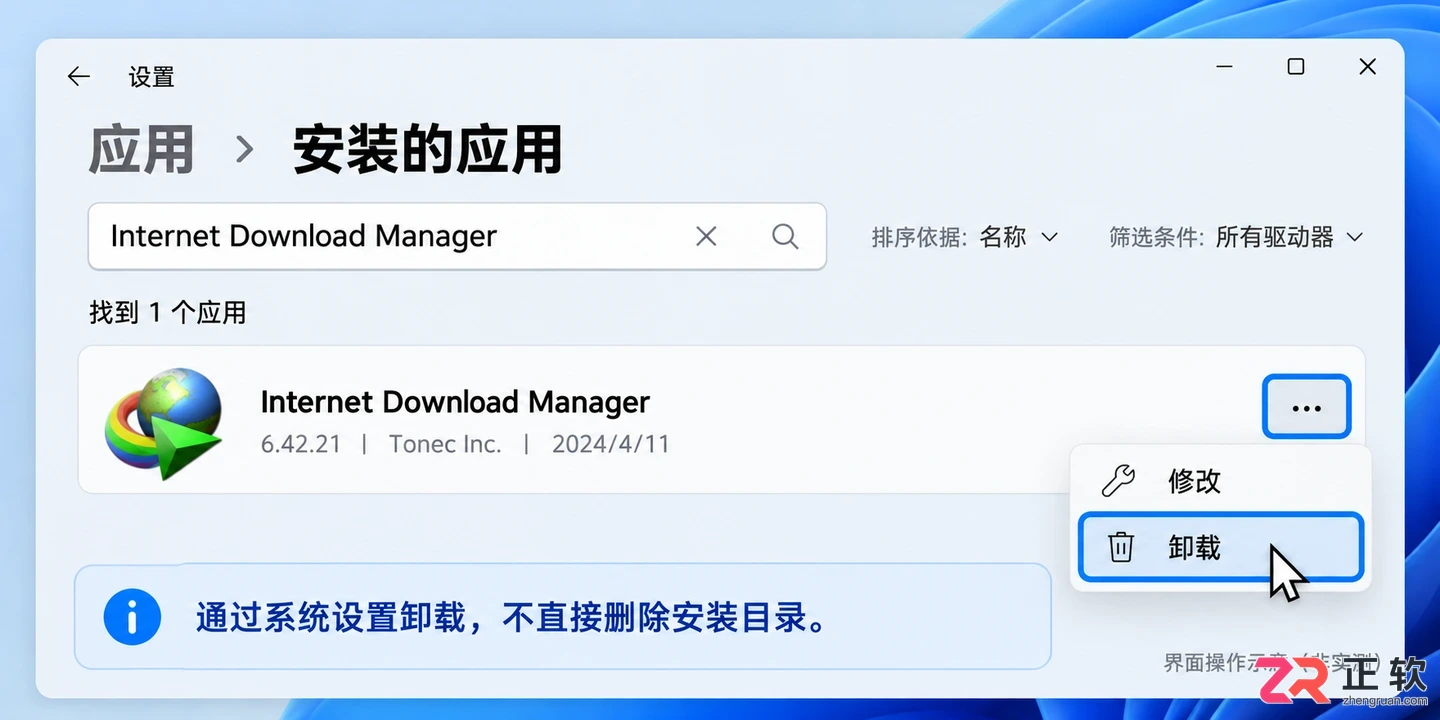Select the Internet Download Manager app name

point(455,402)
